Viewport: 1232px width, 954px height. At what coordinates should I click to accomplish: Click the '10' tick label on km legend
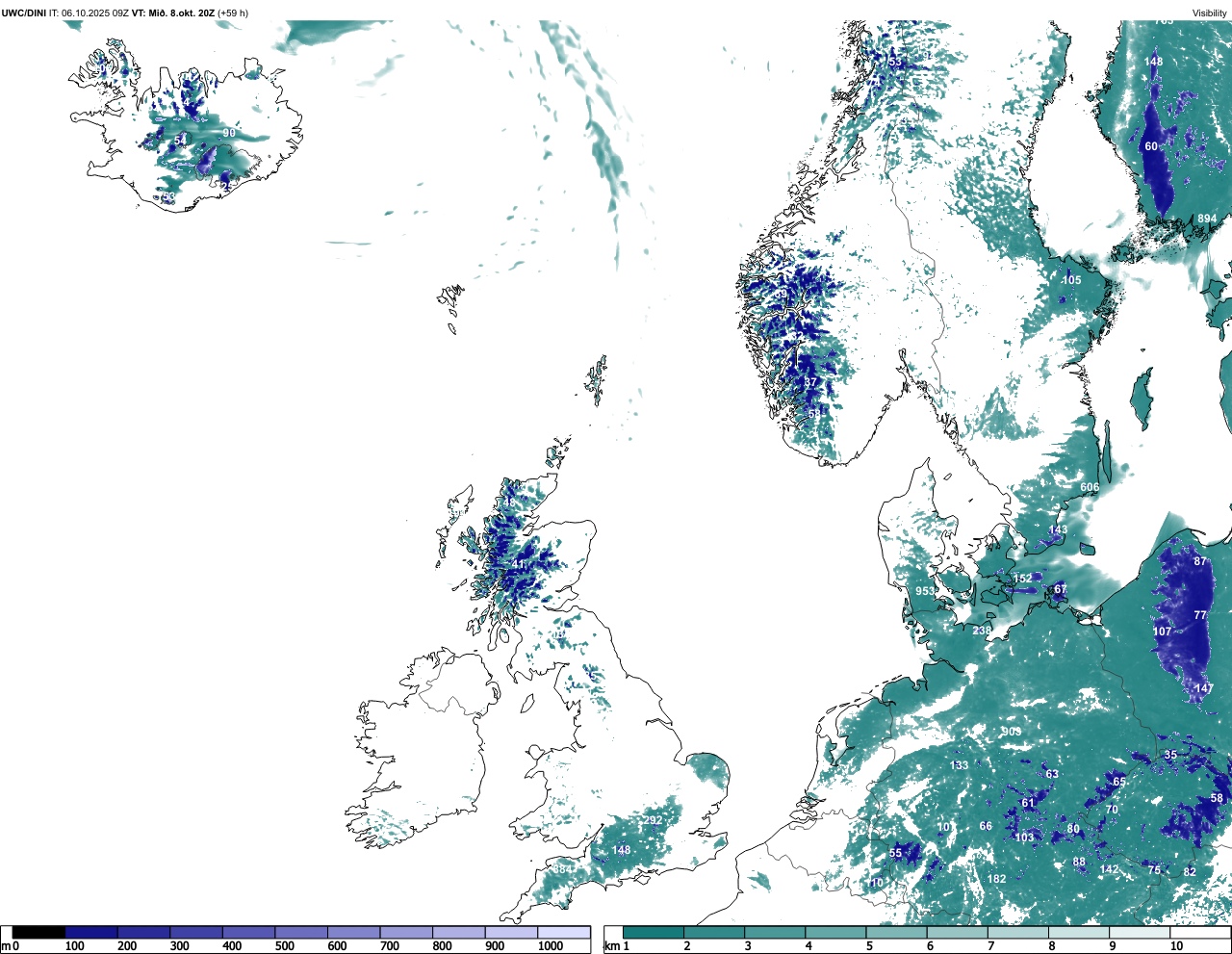pos(1176,946)
